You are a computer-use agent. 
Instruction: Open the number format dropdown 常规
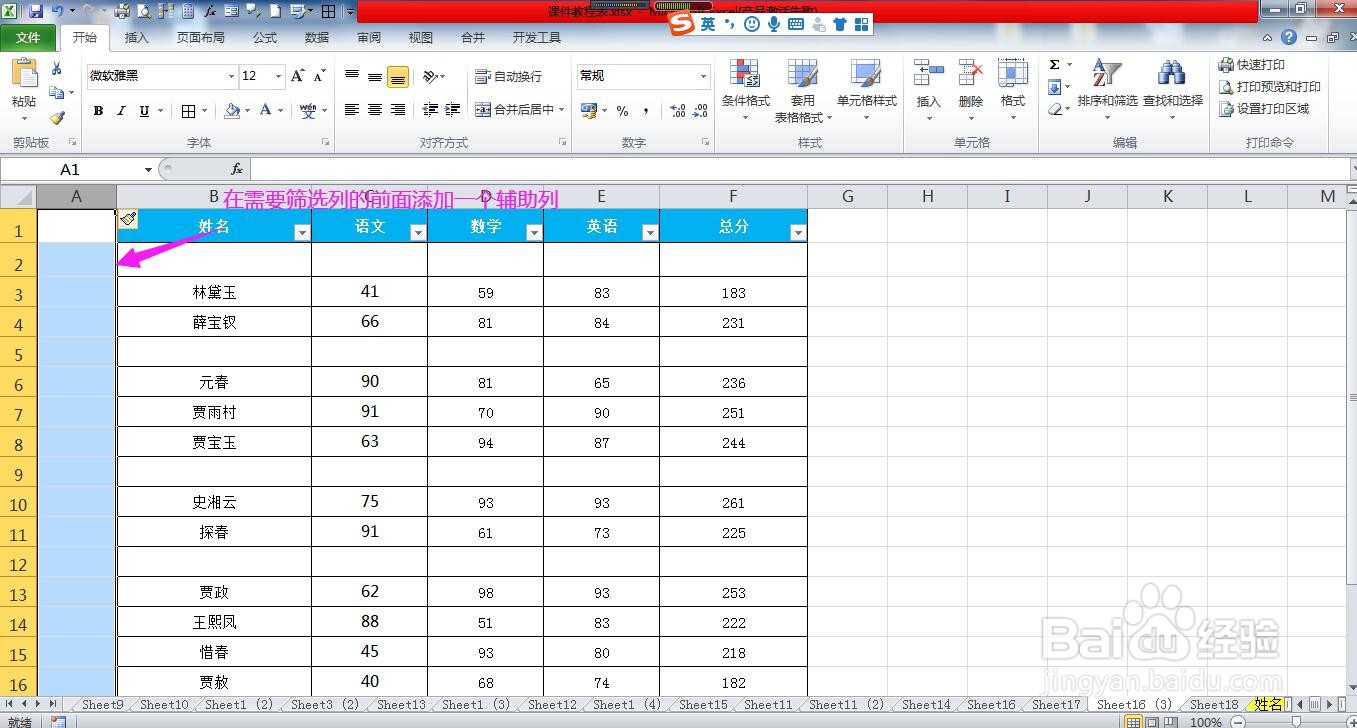pyautogui.click(x=703, y=76)
